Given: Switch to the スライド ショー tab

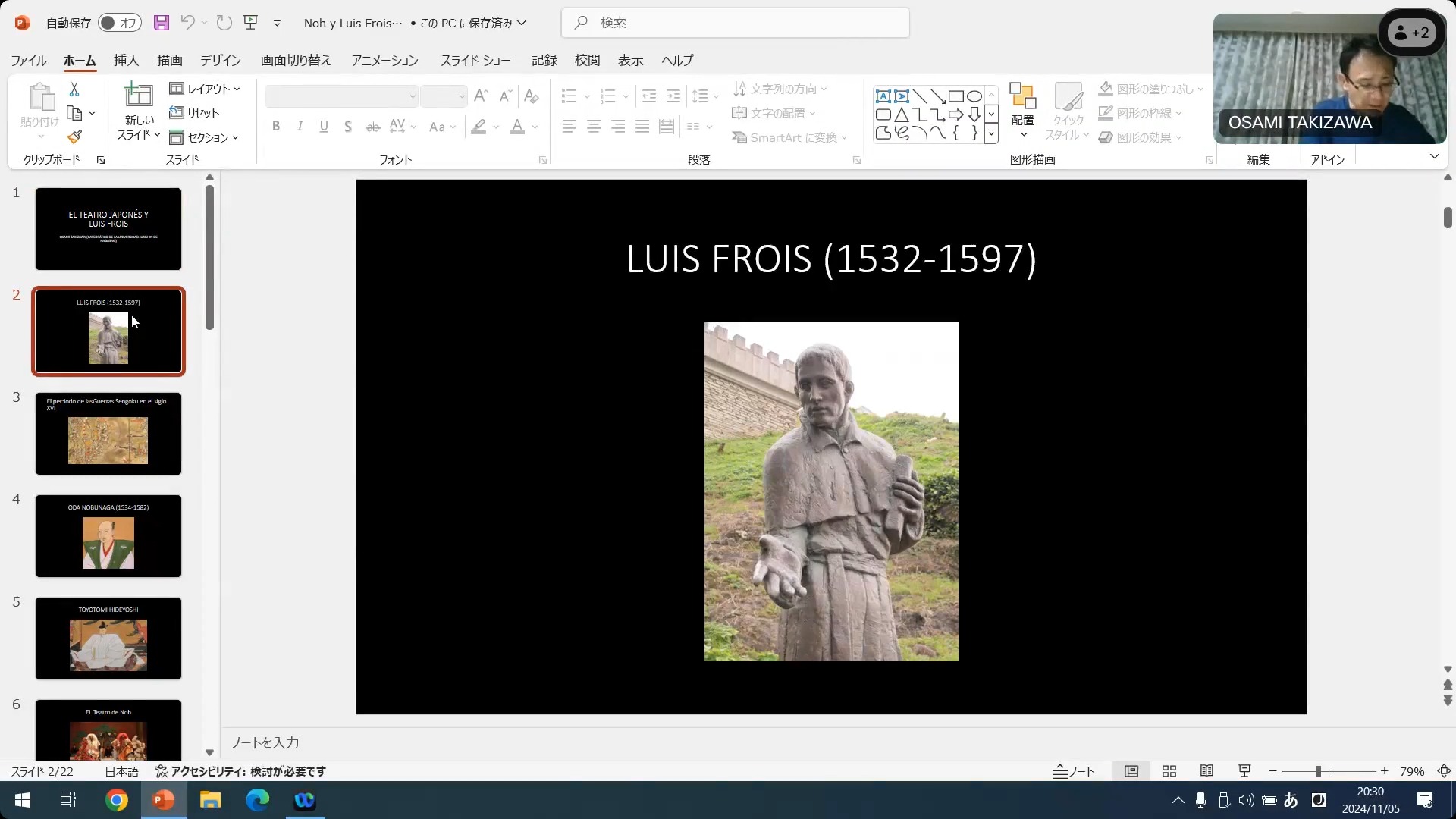Looking at the screenshot, I should [x=475, y=60].
